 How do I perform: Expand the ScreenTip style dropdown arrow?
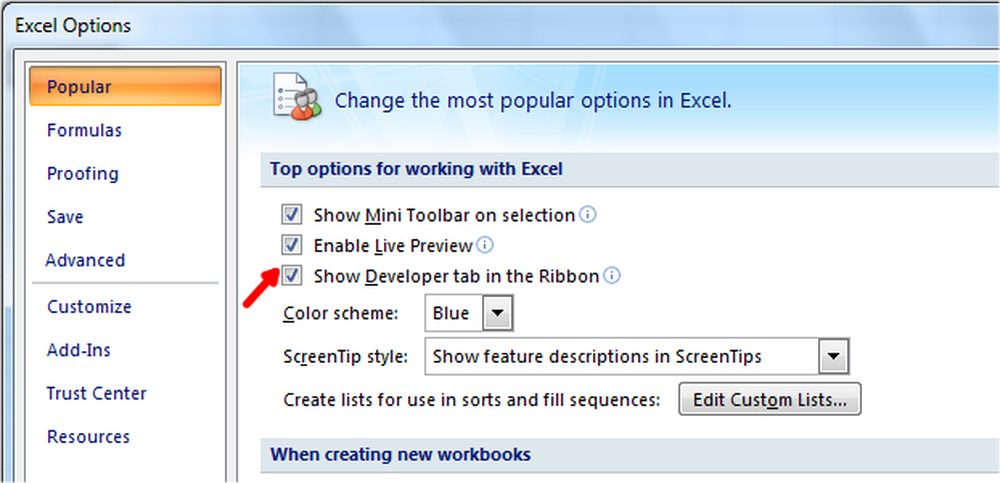click(833, 357)
